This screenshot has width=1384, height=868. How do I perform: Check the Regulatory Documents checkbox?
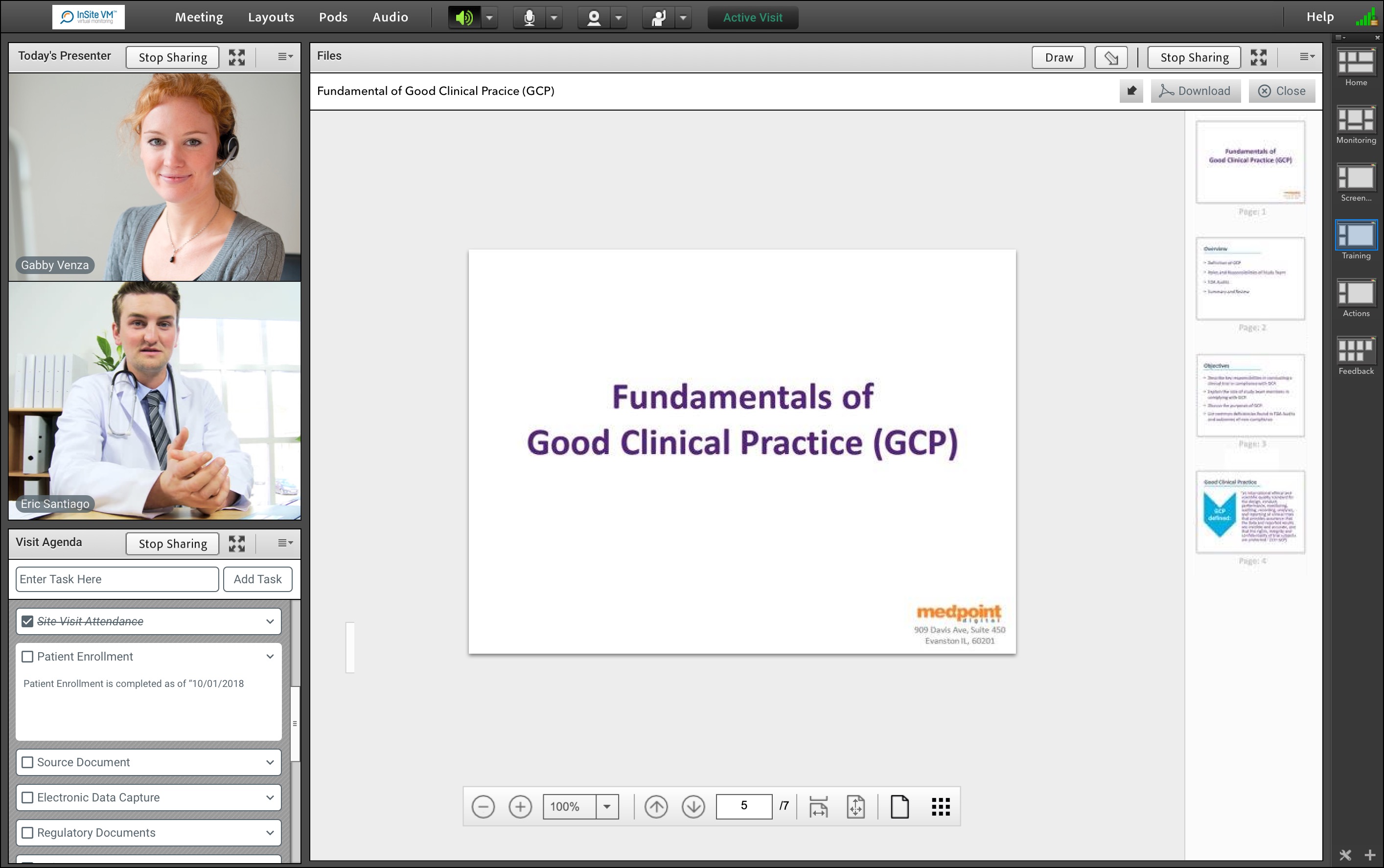pos(27,832)
